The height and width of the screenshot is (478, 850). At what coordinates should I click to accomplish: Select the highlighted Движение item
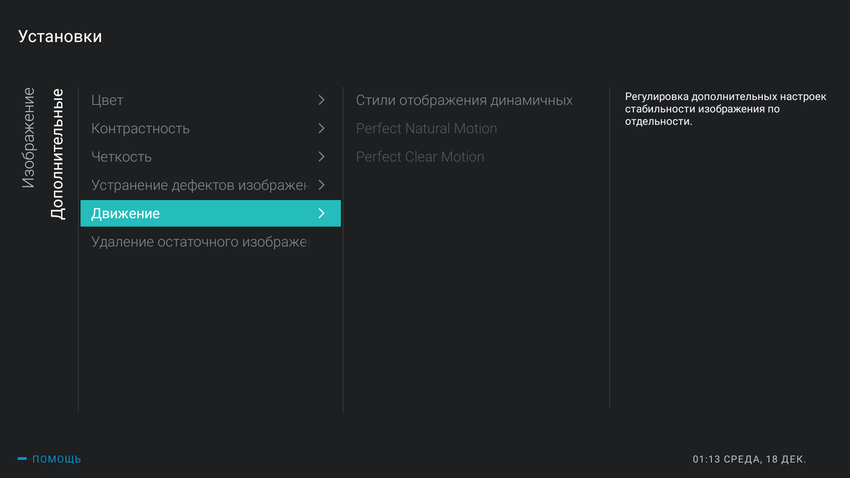(x=125, y=213)
